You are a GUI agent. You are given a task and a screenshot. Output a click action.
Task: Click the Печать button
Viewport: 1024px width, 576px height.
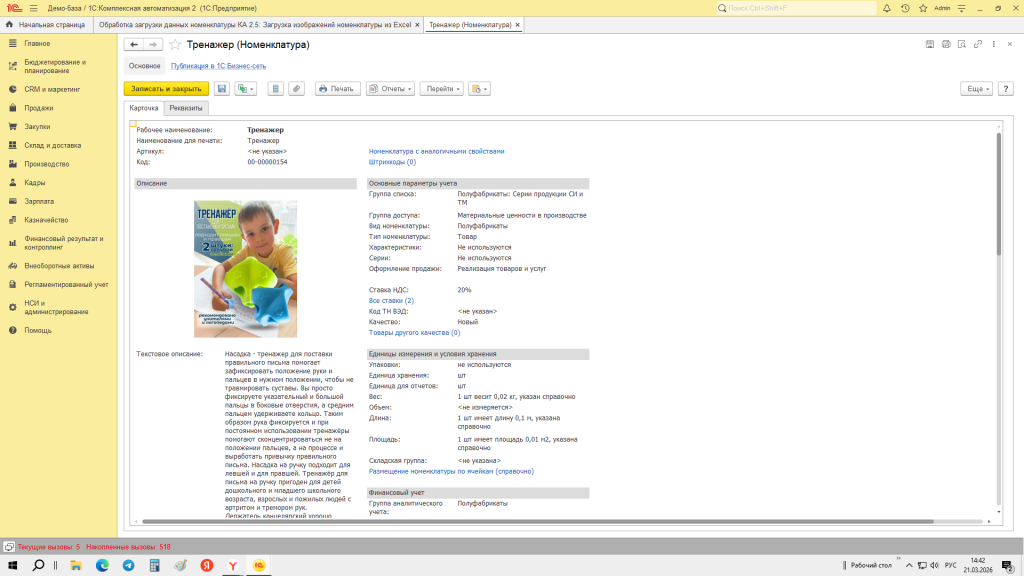pyautogui.click(x=337, y=89)
